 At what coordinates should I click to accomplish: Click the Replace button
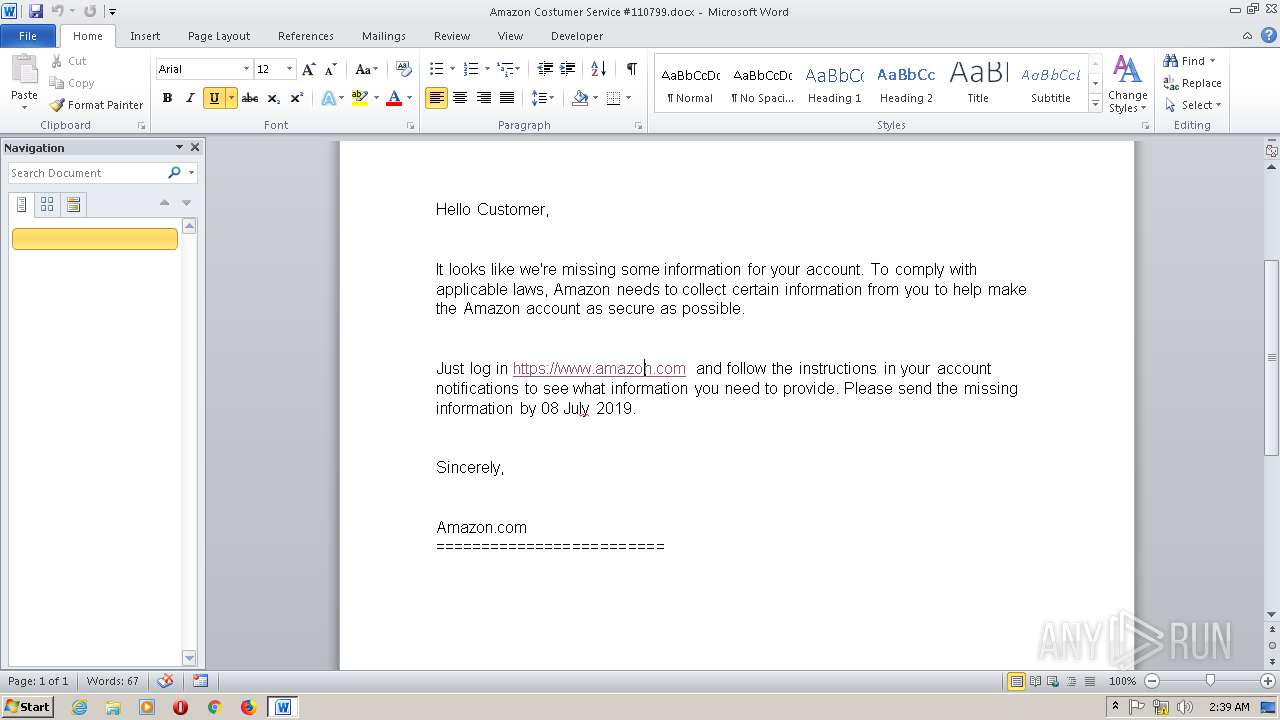[1192, 83]
